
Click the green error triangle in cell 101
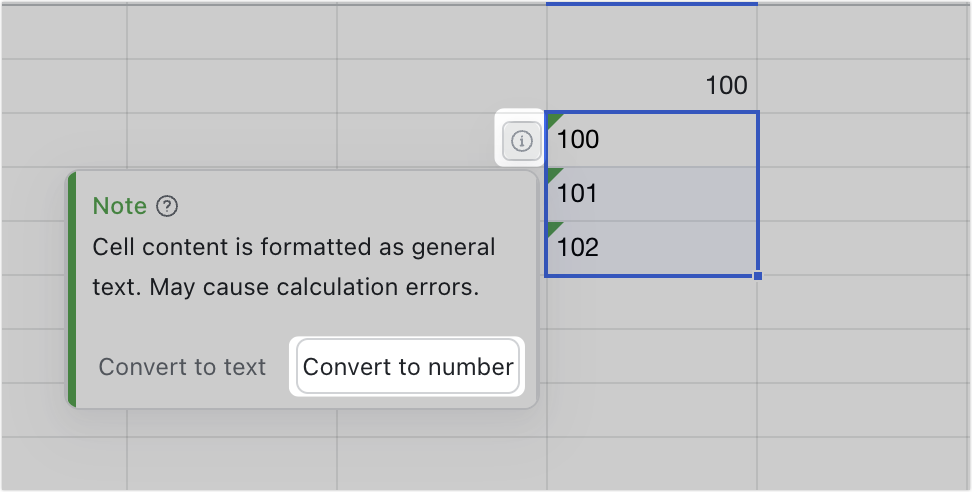point(553,174)
